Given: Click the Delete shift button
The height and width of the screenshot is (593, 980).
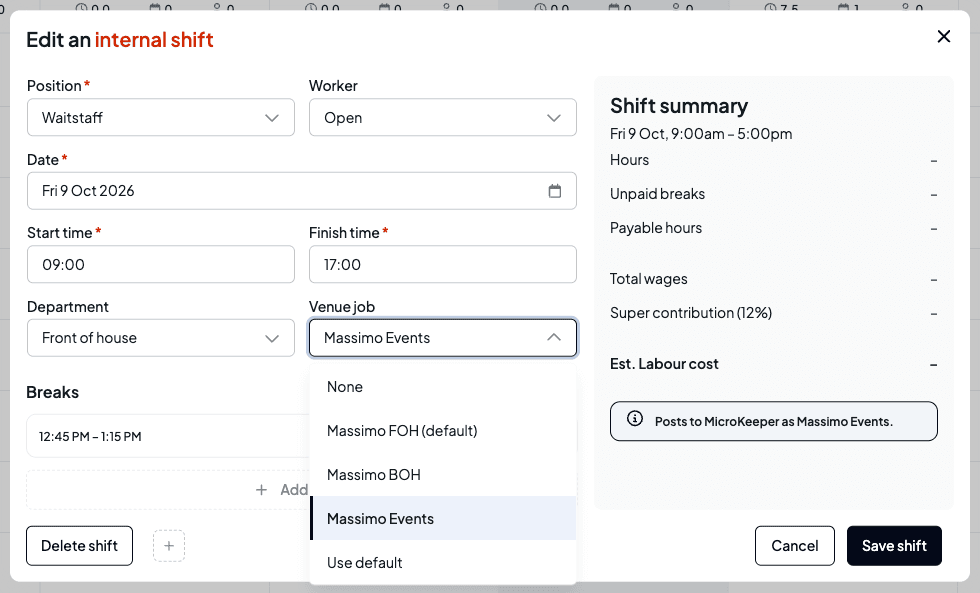Looking at the screenshot, I should [79, 546].
